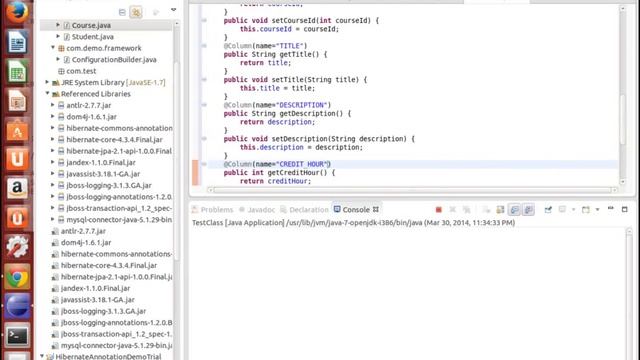Select Student.java in Package Explorer
The height and width of the screenshot is (360, 640).
coord(93,37)
